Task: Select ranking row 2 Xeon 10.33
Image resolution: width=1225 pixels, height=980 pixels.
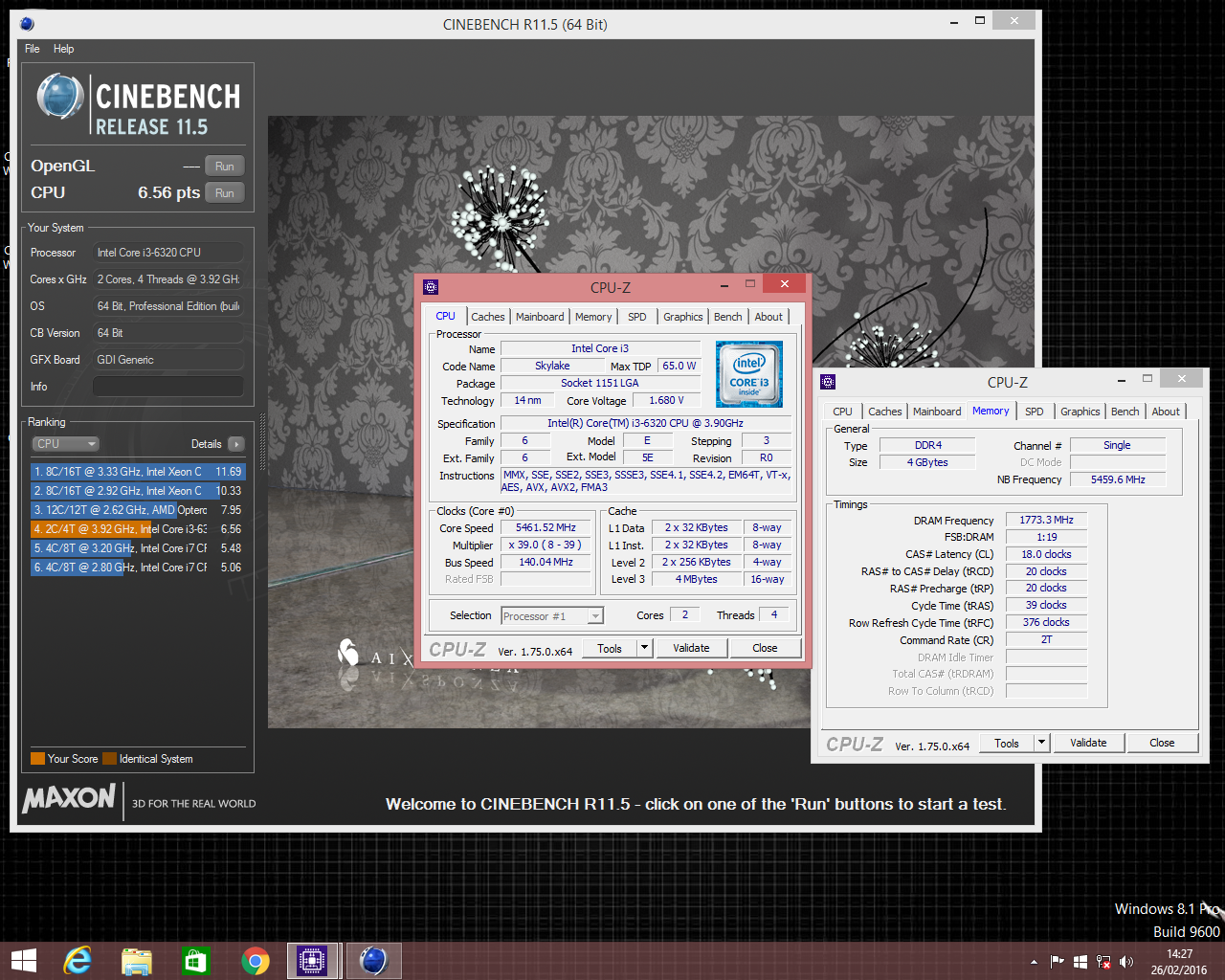Action: (138, 491)
